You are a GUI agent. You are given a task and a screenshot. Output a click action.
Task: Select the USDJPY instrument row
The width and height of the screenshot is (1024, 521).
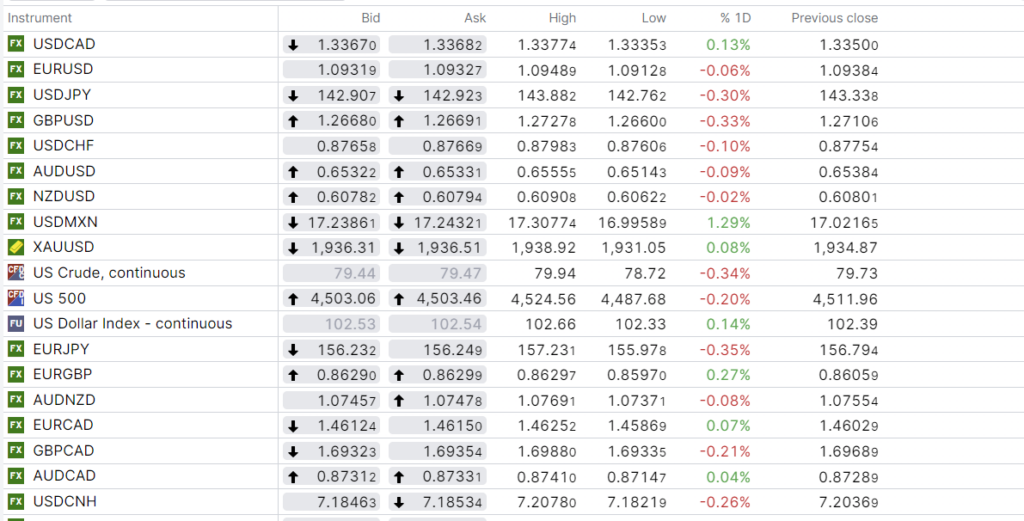[x=64, y=95]
